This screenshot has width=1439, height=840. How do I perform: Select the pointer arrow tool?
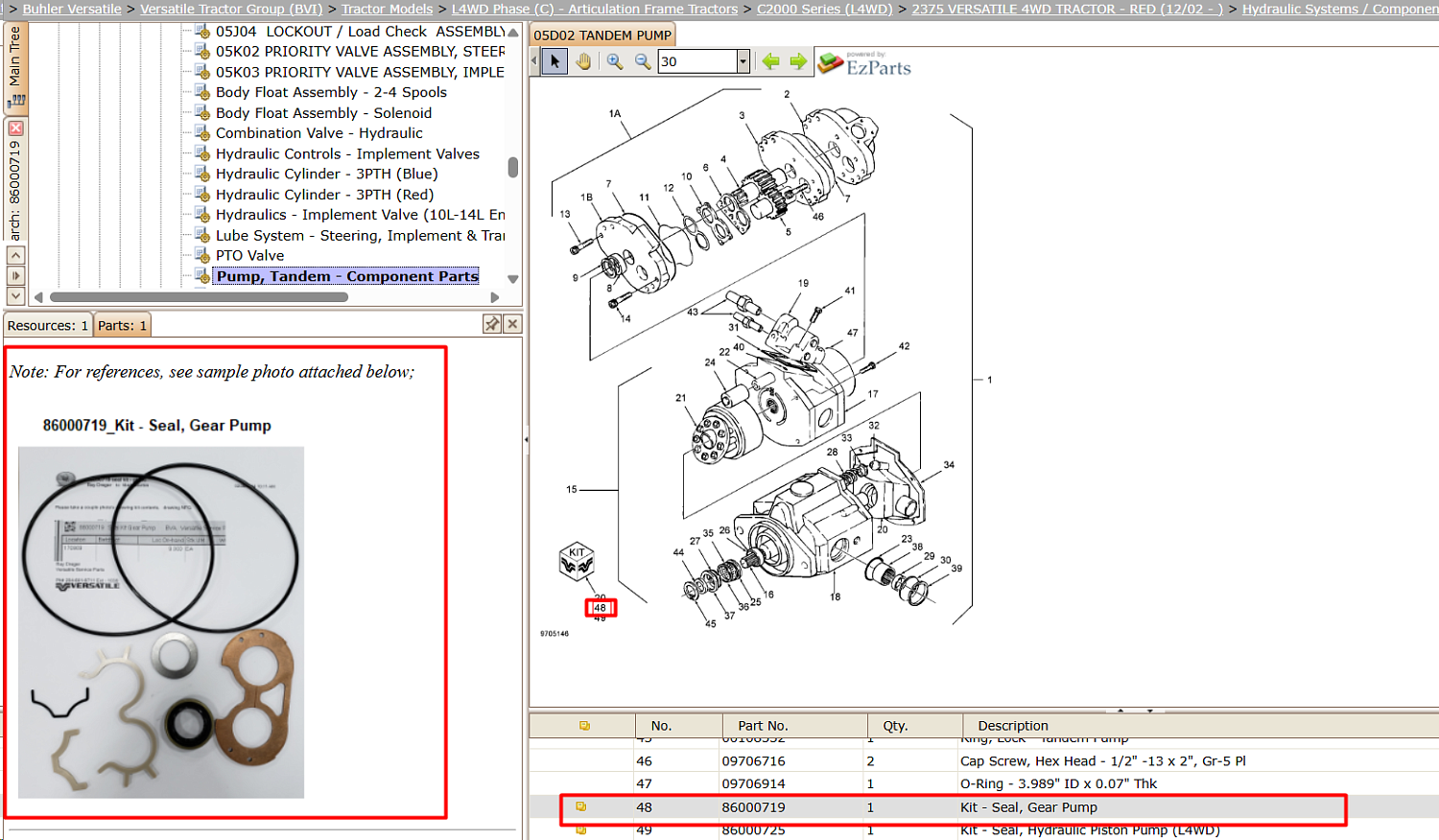pos(554,61)
